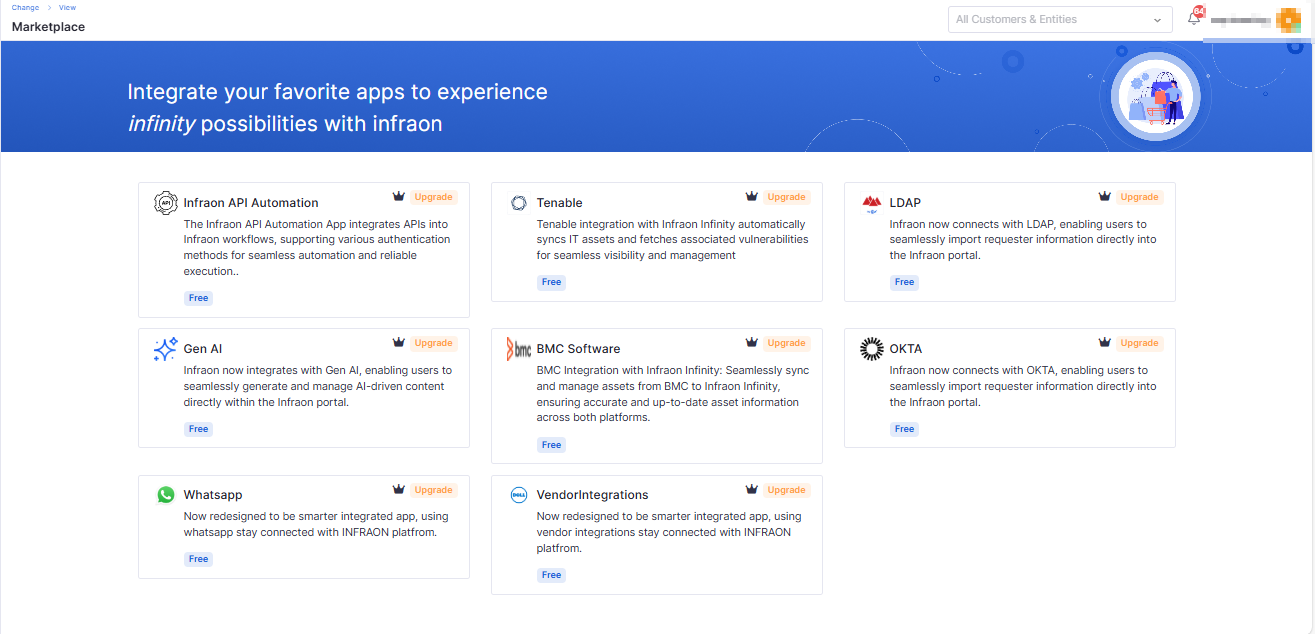Image resolution: width=1315 pixels, height=634 pixels.
Task: Click Upgrade on the Gen AI card
Action: 433,343
